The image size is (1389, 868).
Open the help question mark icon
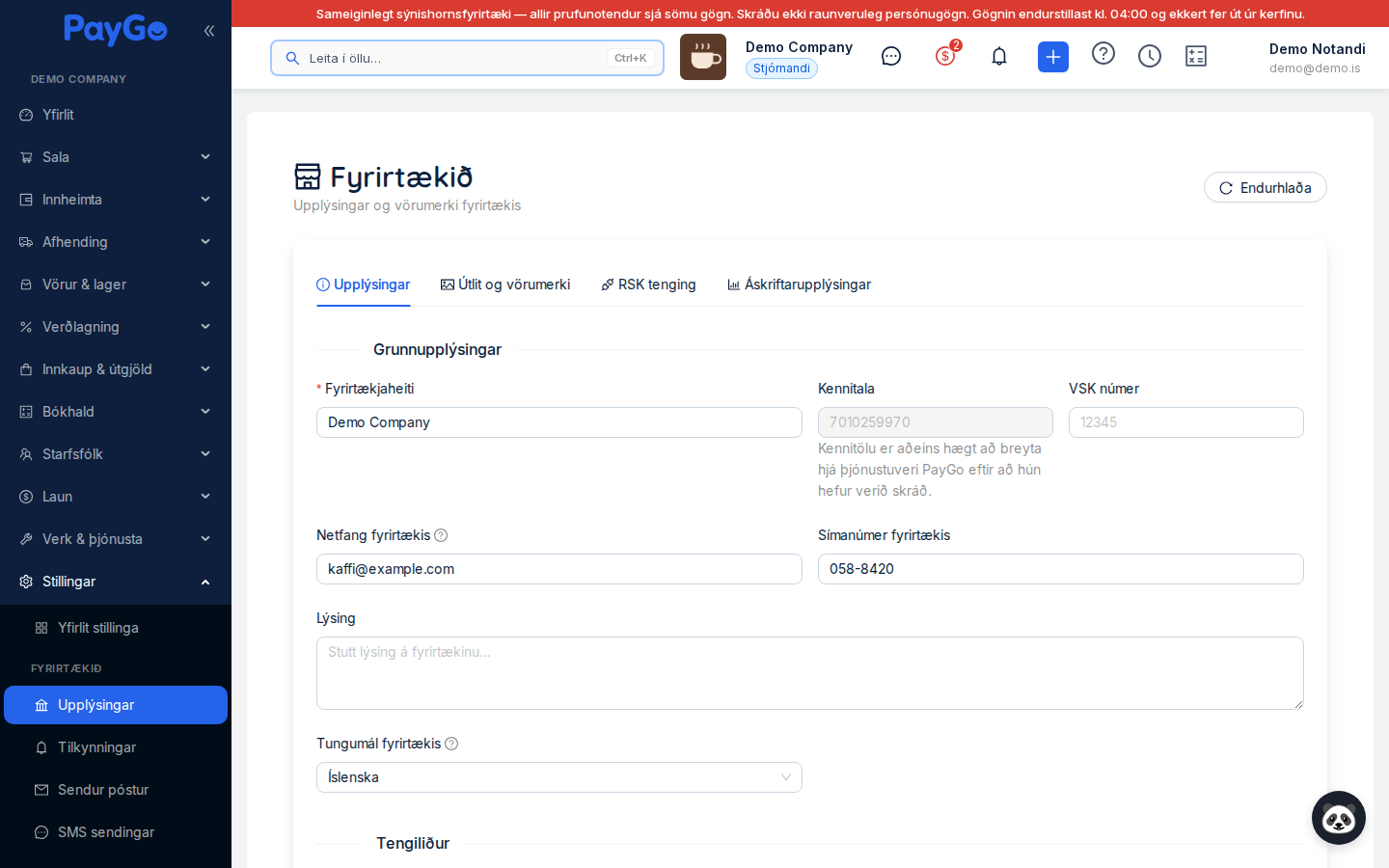point(1103,54)
